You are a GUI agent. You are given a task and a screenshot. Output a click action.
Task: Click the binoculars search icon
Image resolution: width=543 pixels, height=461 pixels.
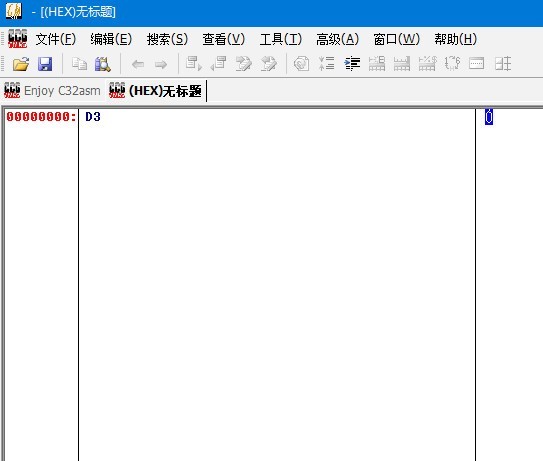103,64
